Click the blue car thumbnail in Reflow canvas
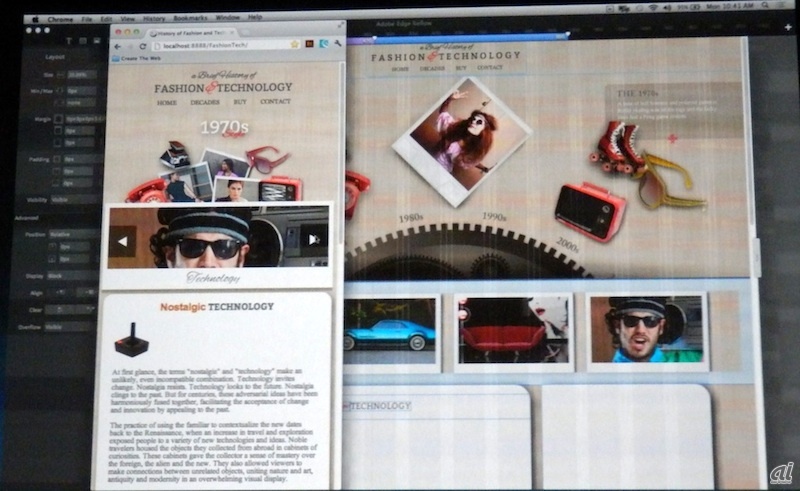The height and width of the screenshot is (491, 800). 391,332
